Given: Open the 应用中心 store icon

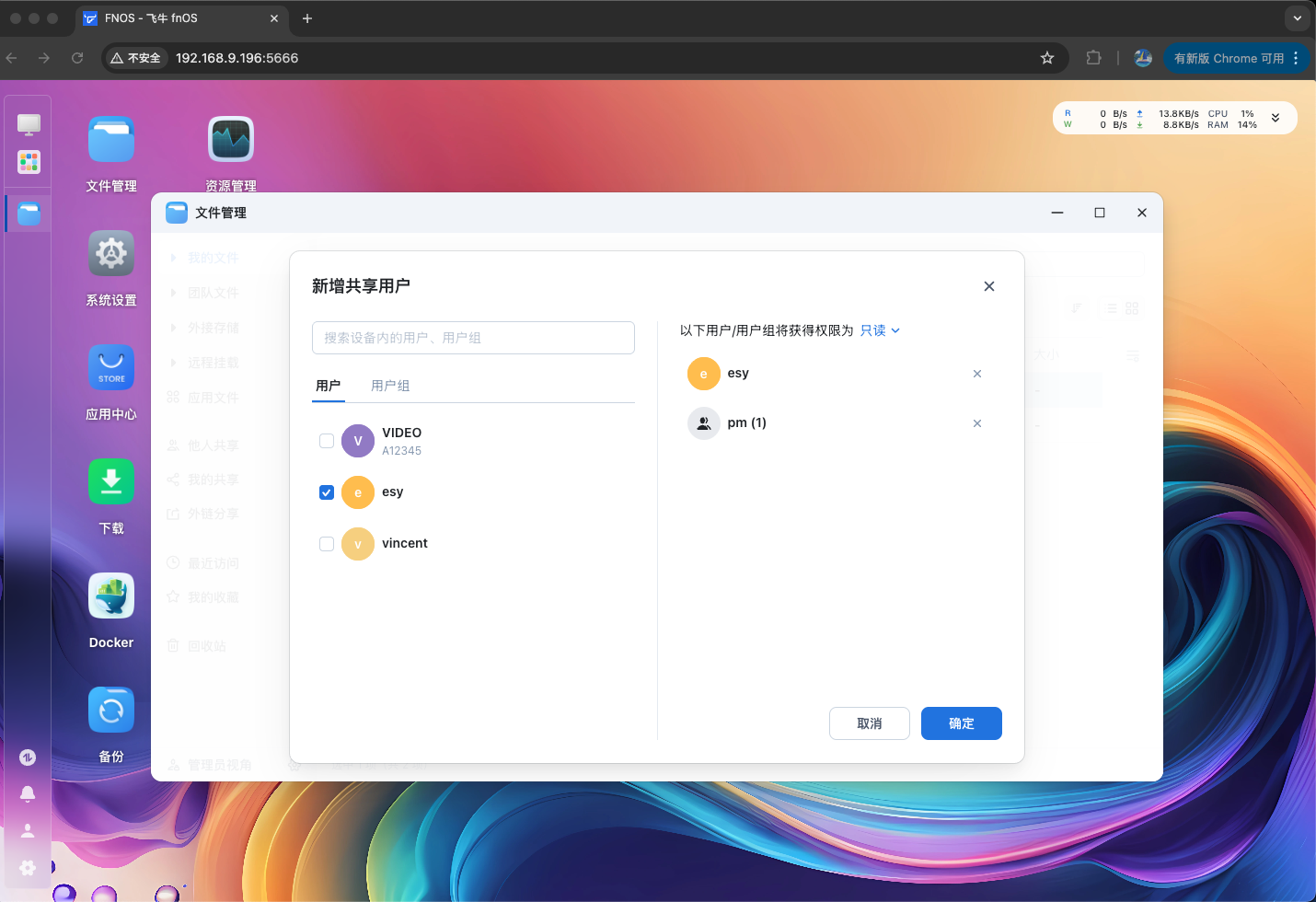Looking at the screenshot, I should [x=111, y=368].
